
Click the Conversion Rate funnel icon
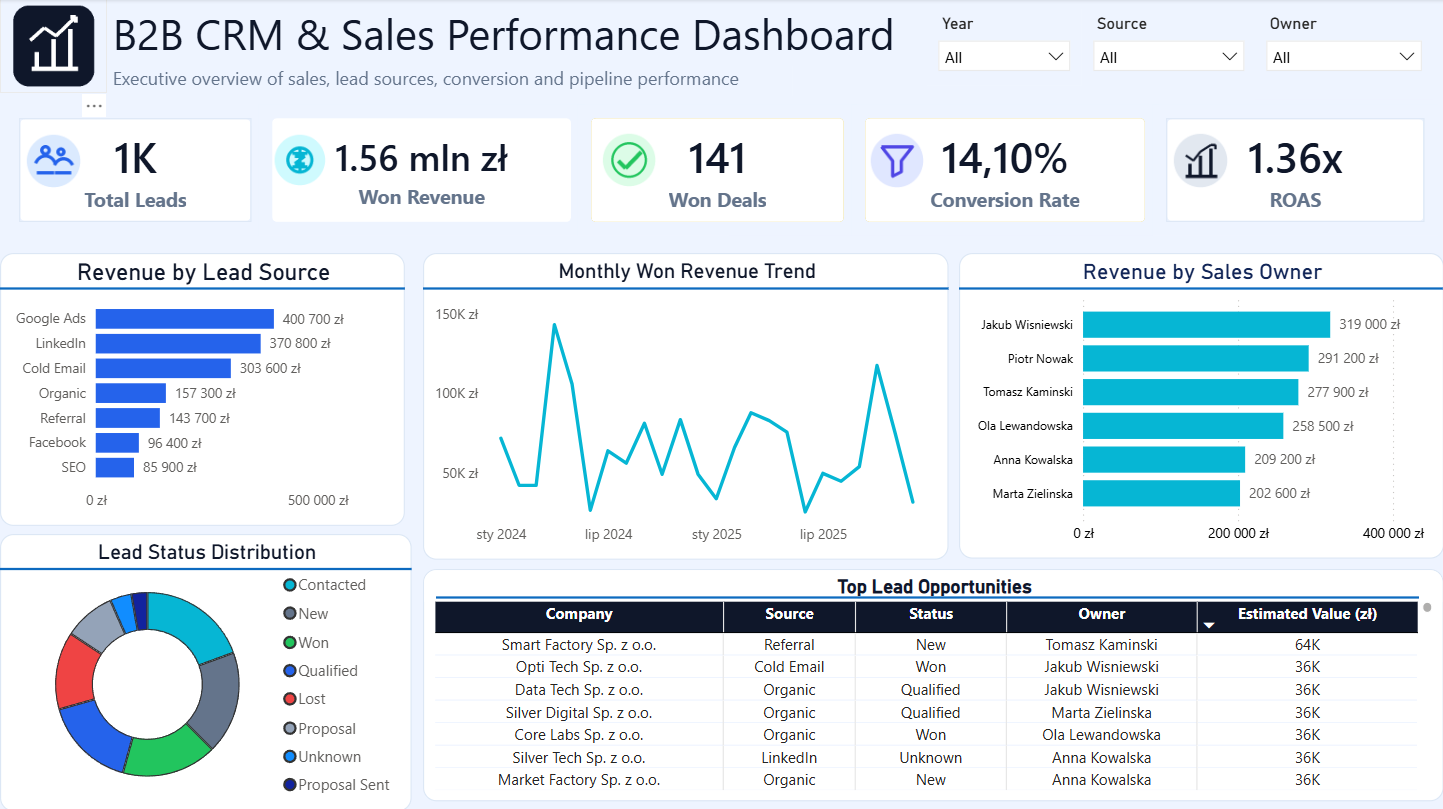[896, 160]
